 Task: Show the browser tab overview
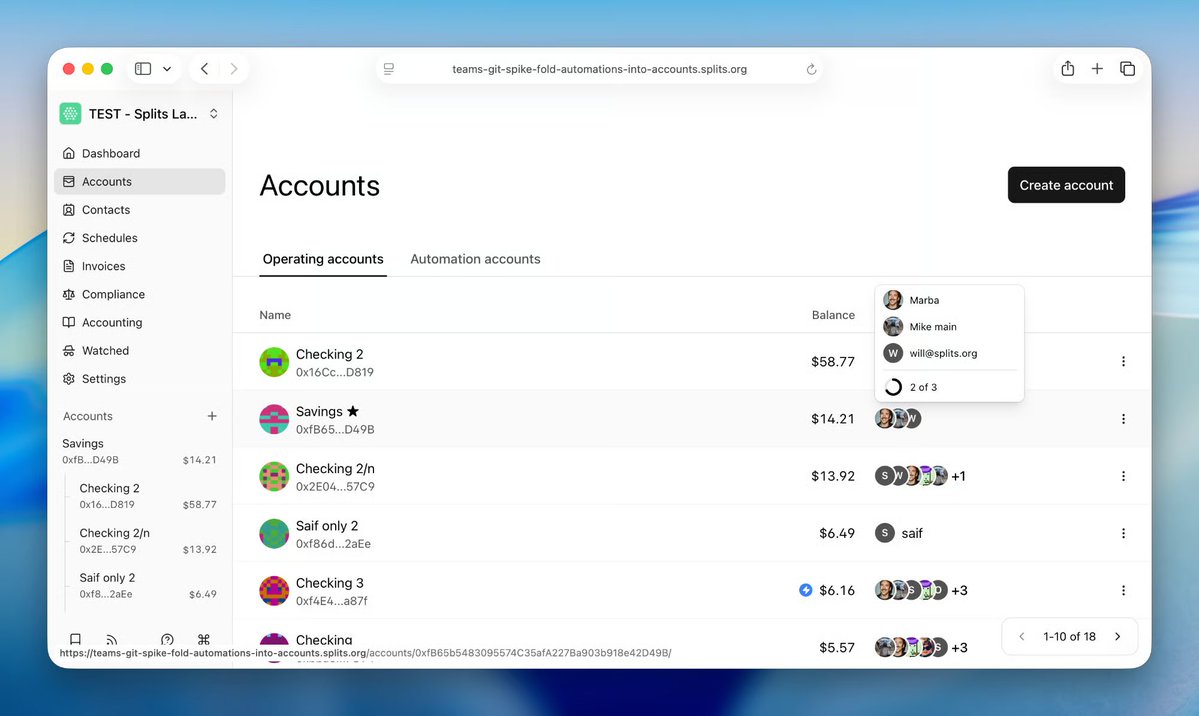click(1127, 69)
